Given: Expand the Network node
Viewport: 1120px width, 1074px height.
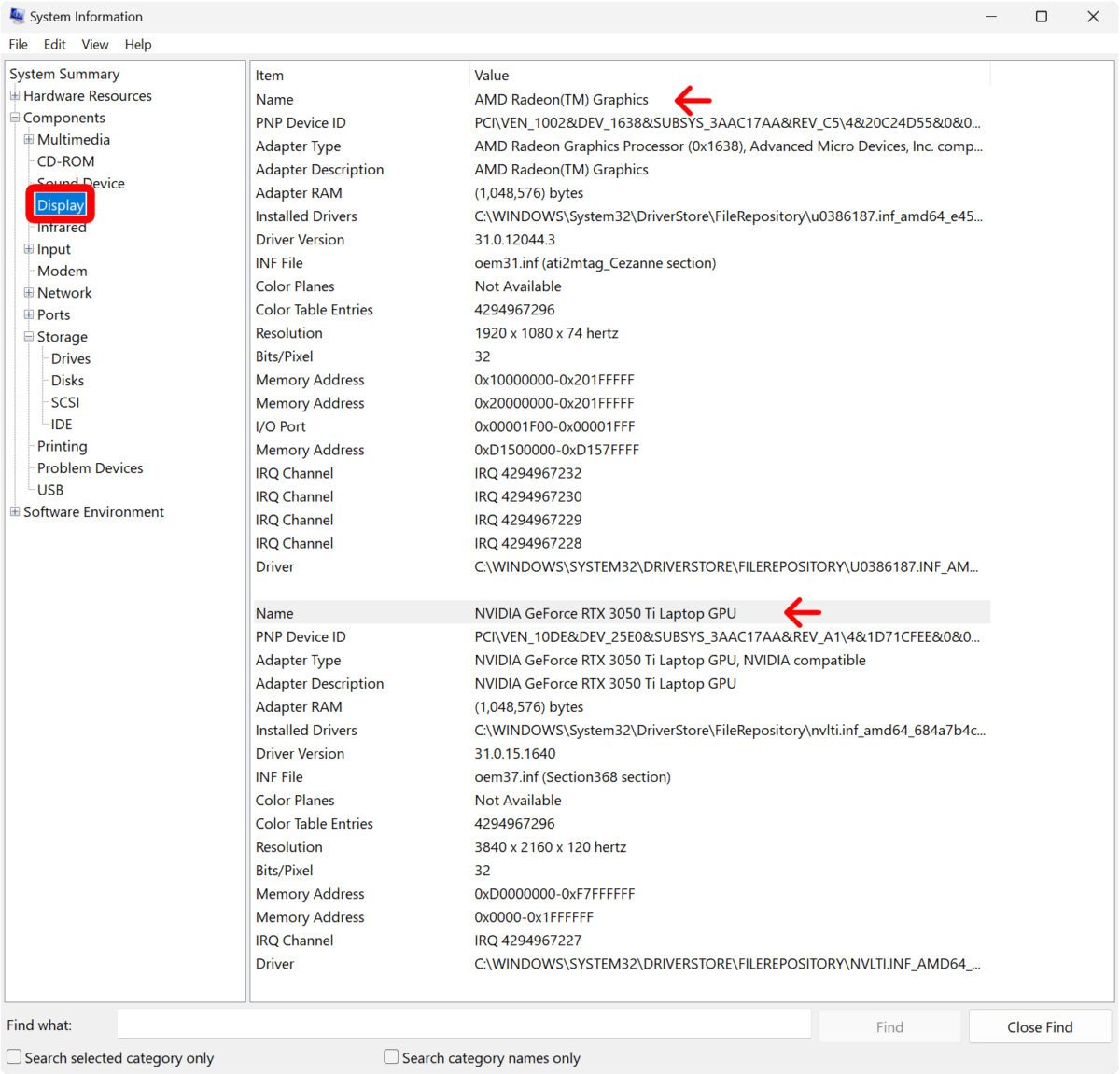Looking at the screenshot, I should (29, 292).
